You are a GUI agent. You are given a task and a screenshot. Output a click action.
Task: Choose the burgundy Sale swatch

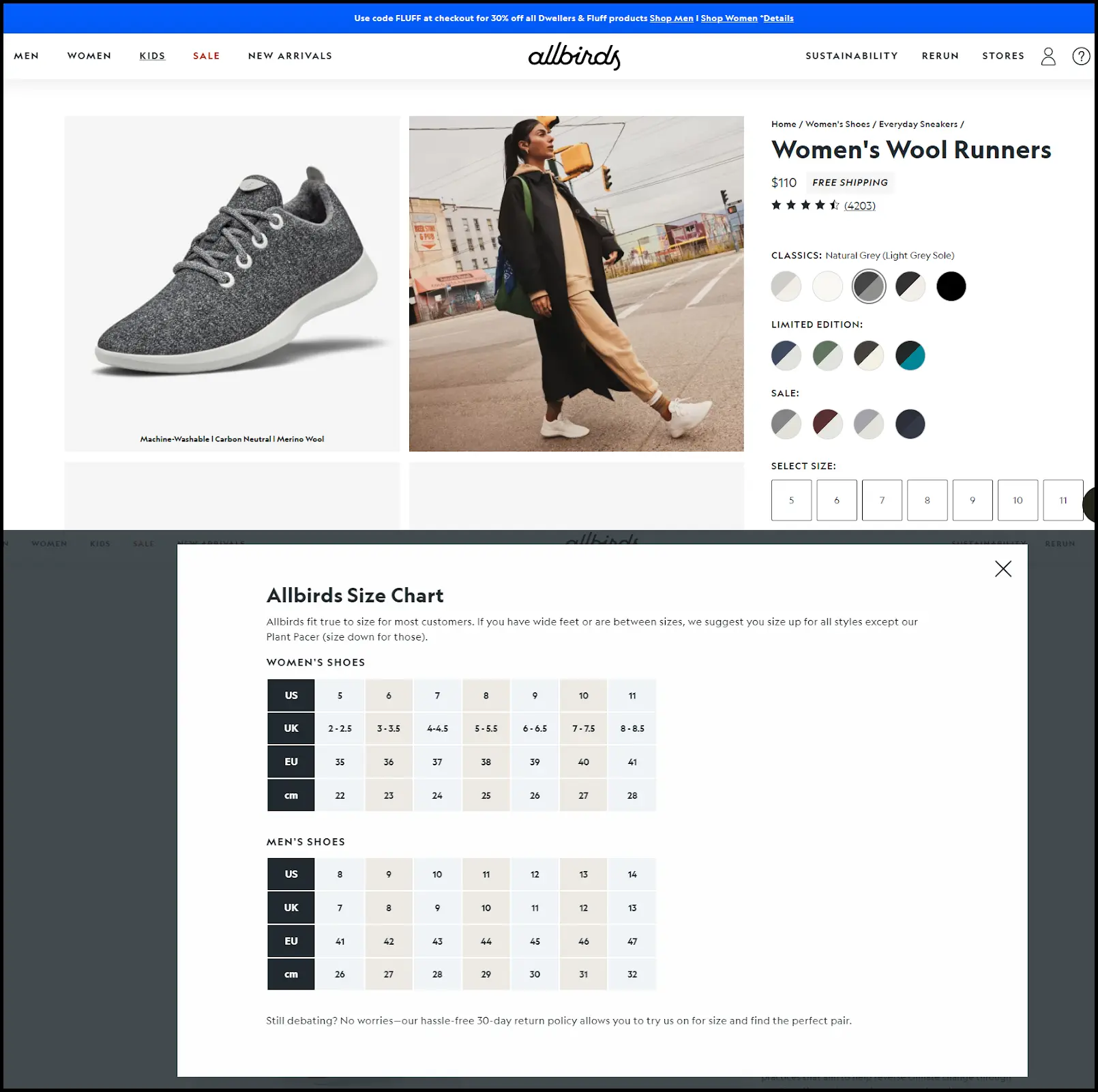827,424
